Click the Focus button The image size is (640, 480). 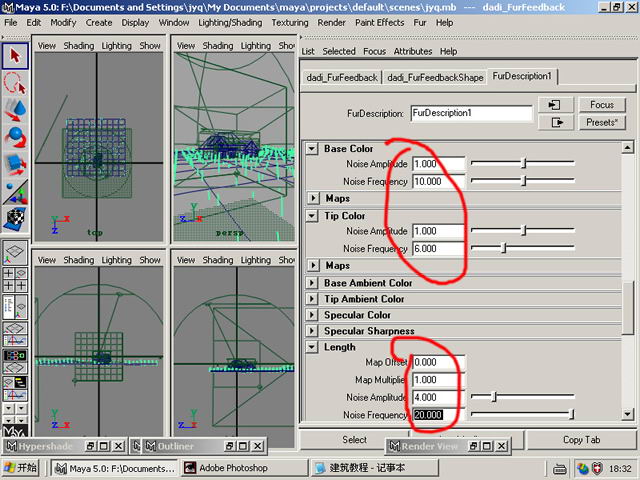602,105
